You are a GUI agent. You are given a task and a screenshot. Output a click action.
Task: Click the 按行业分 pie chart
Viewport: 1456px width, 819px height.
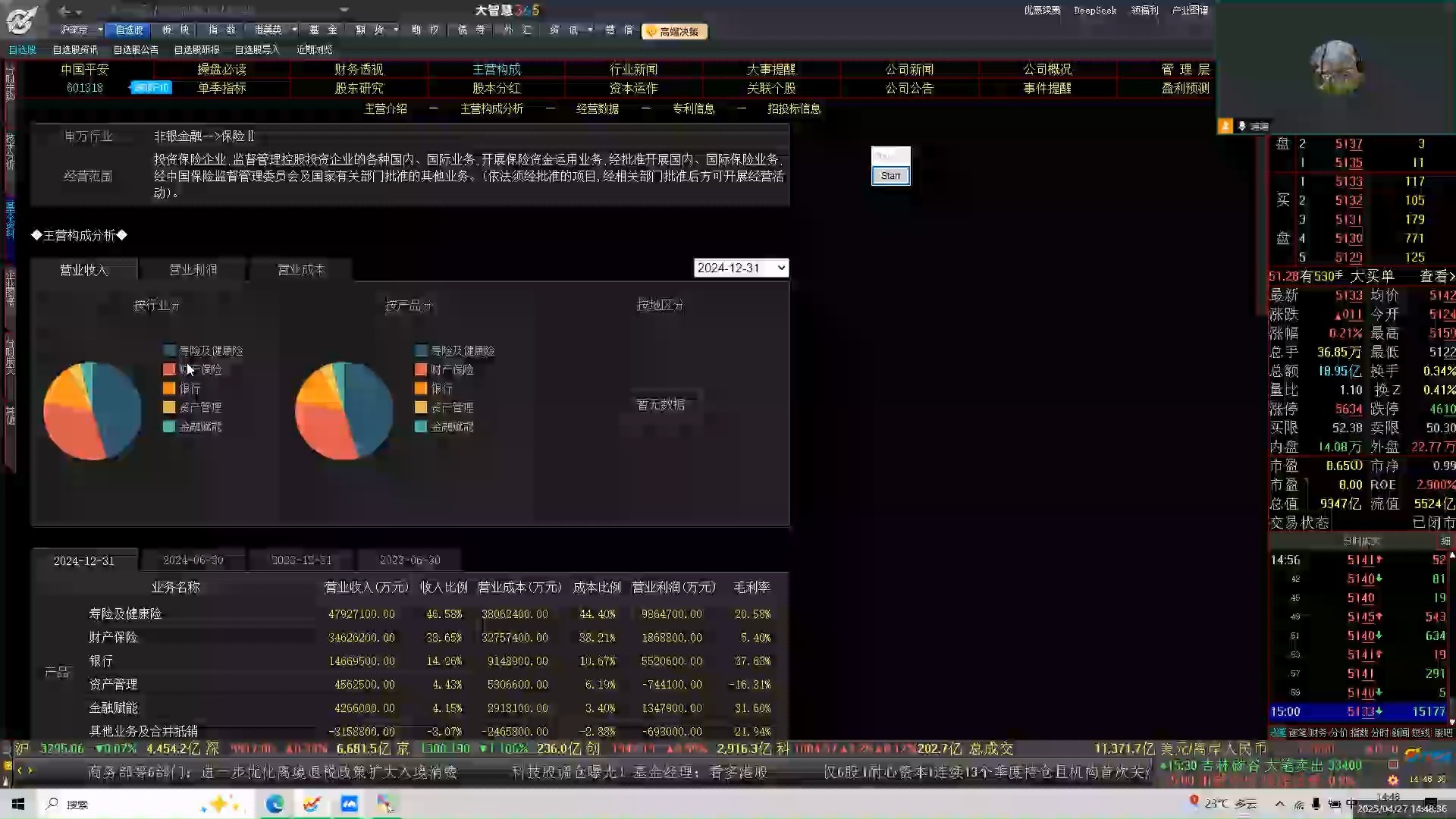92,410
